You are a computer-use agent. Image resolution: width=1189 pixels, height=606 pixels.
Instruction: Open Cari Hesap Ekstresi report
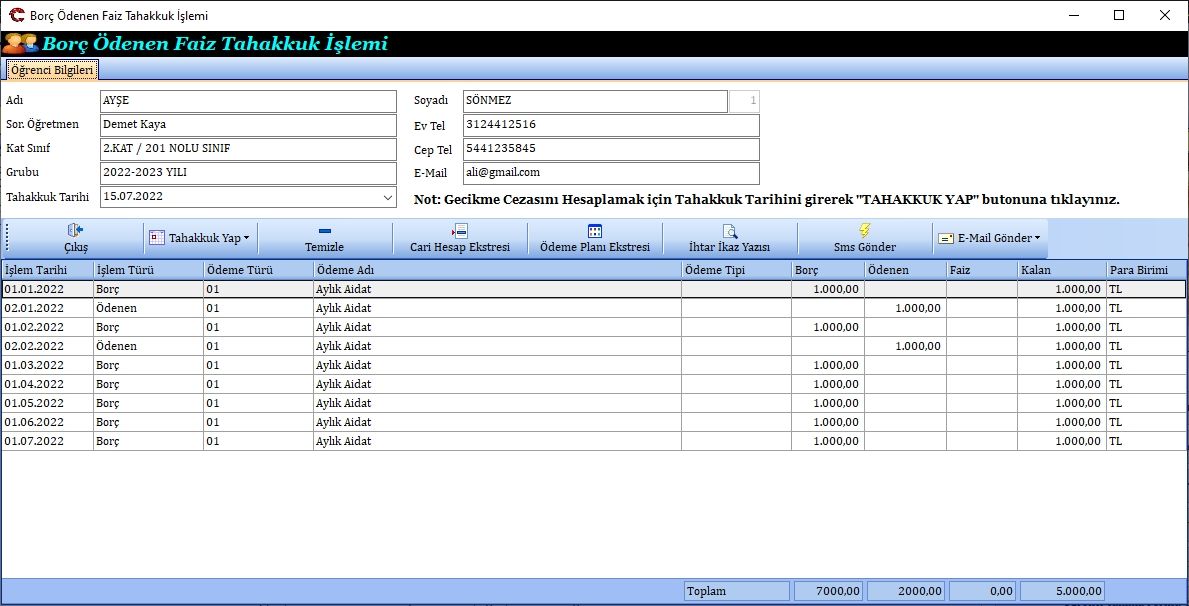[x=460, y=239]
